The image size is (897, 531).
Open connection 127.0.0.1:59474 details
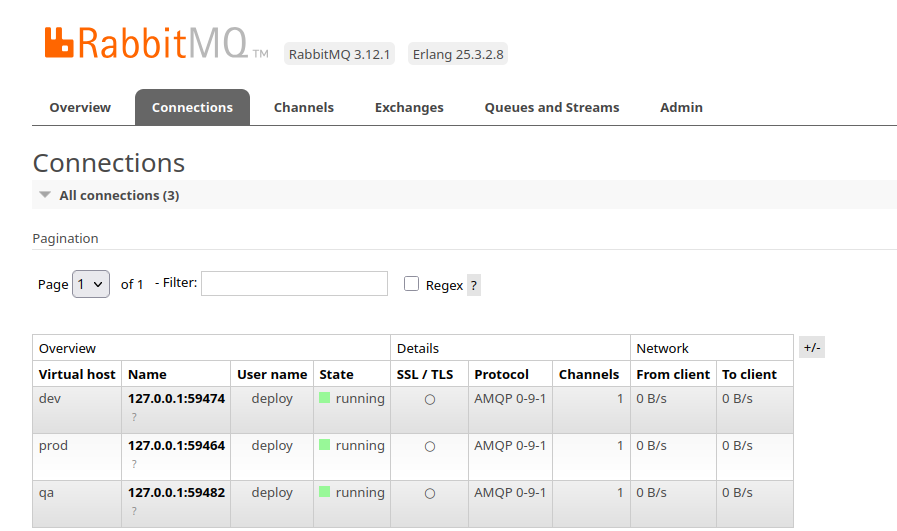pyautogui.click(x=176, y=398)
